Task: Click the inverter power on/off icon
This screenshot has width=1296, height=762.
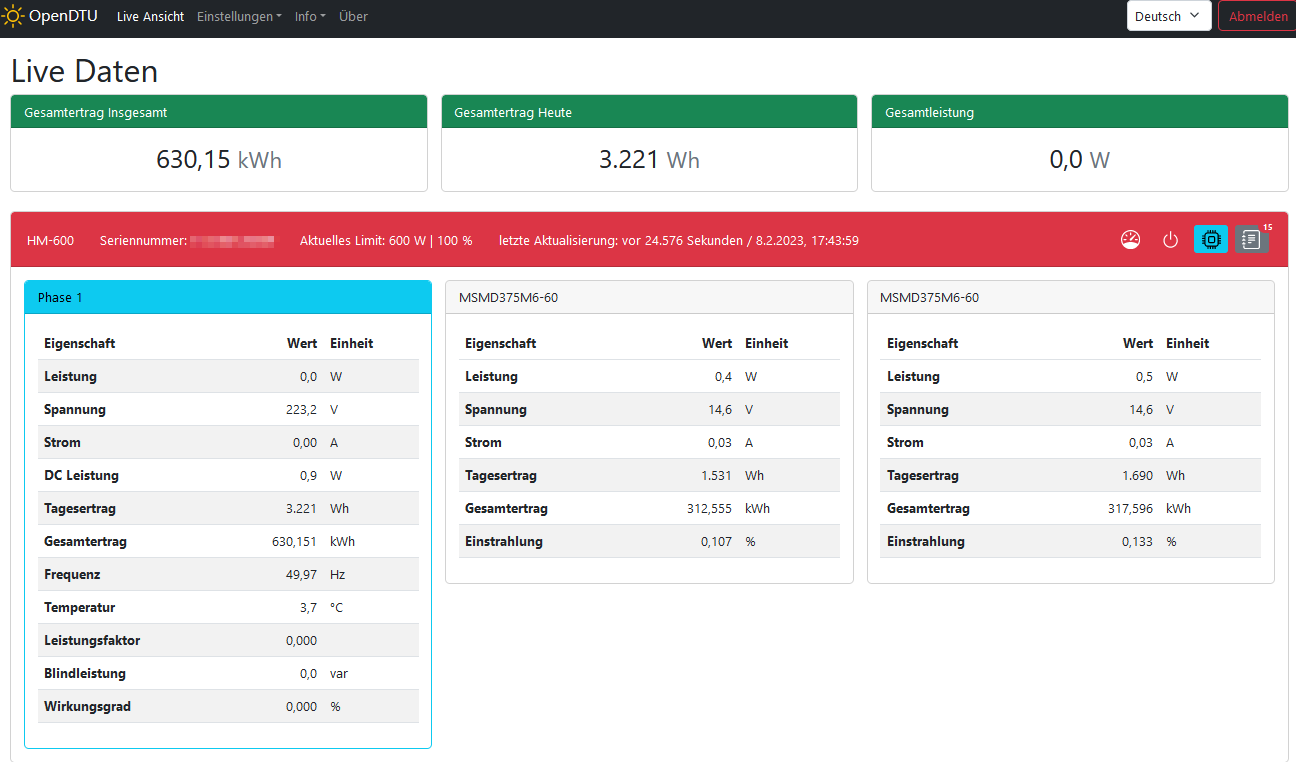Action: coord(1171,240)
